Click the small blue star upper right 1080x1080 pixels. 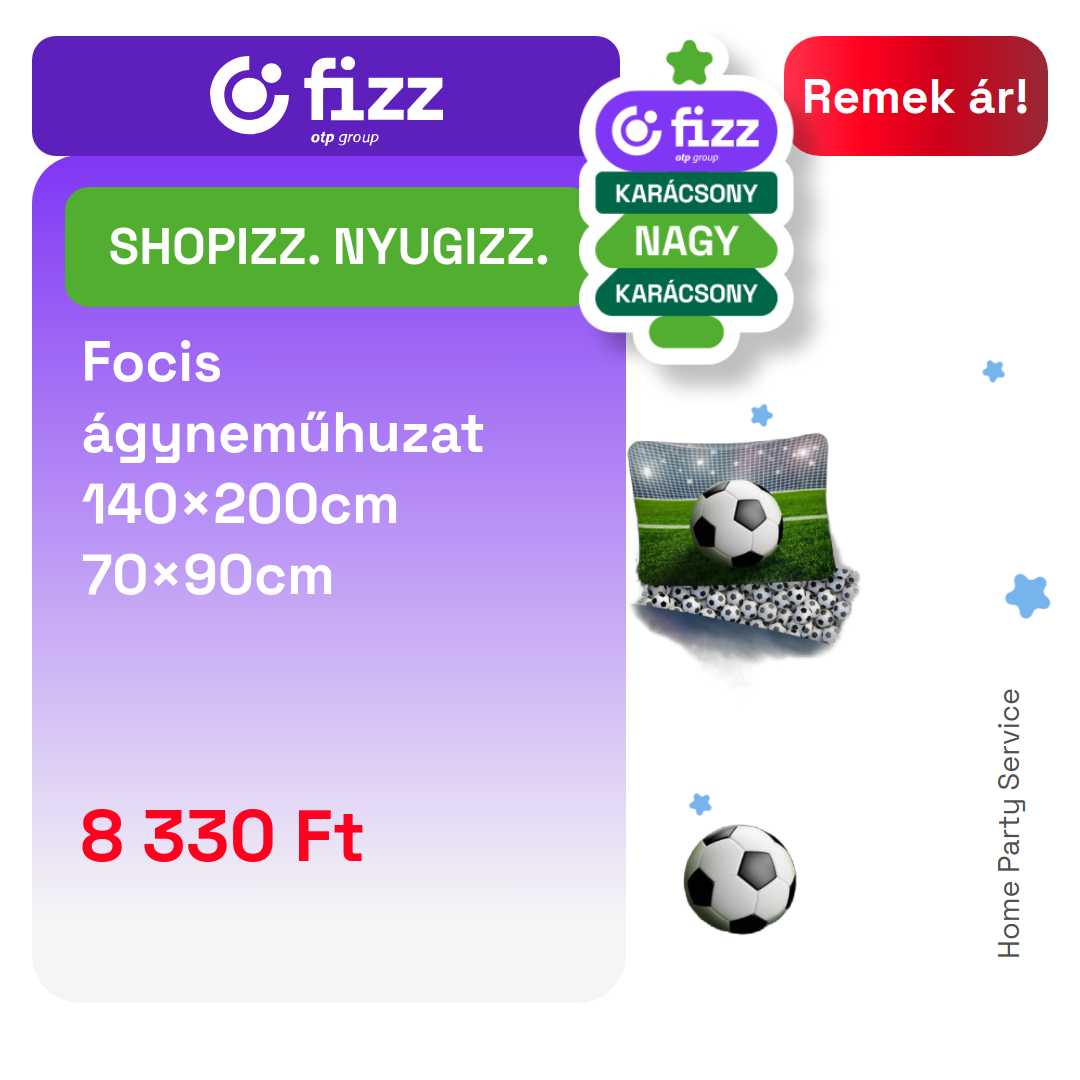993,371
